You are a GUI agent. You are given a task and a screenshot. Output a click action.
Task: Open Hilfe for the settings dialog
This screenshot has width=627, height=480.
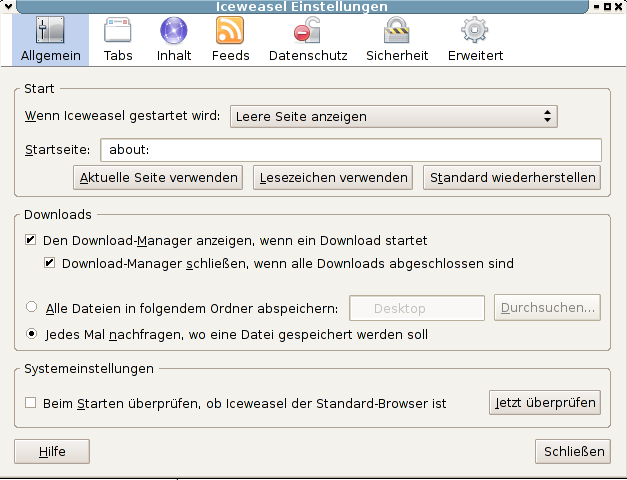tap(52, 451)
